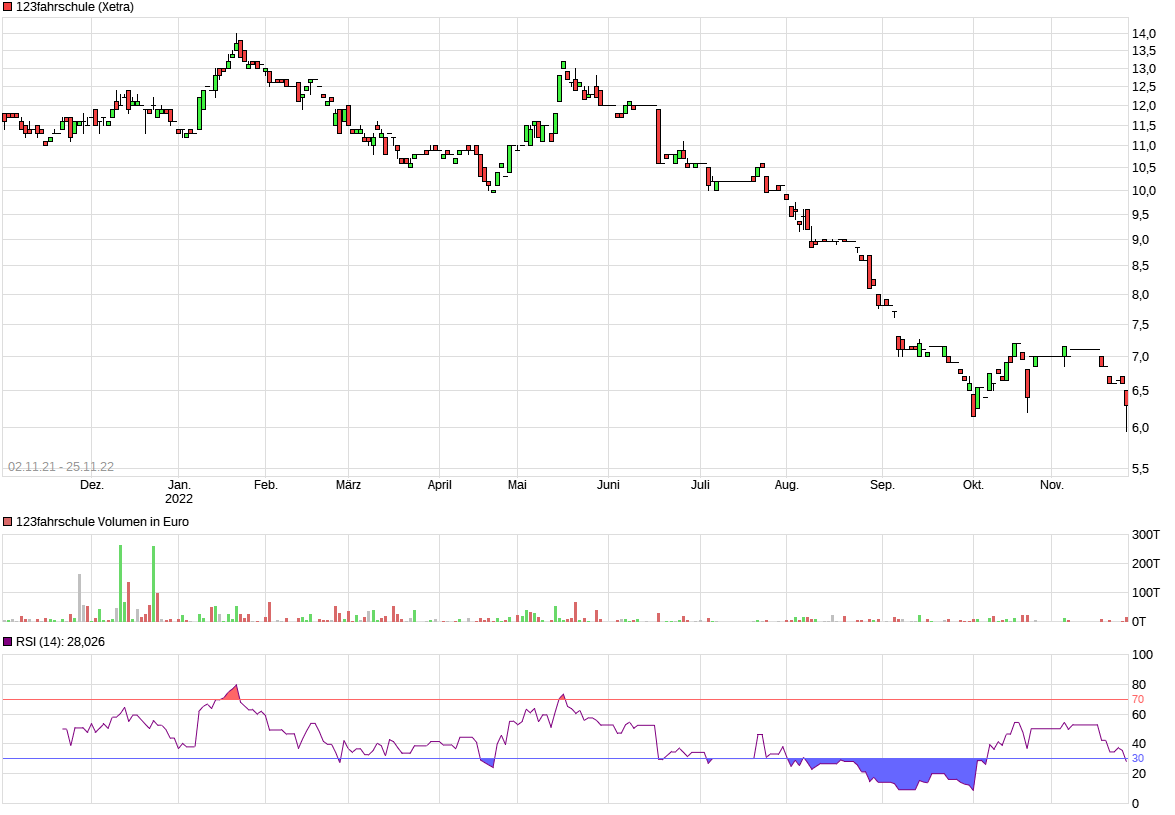Click the 'April' month label
The width and height of the screenshot is (1175, 815).
439,485
